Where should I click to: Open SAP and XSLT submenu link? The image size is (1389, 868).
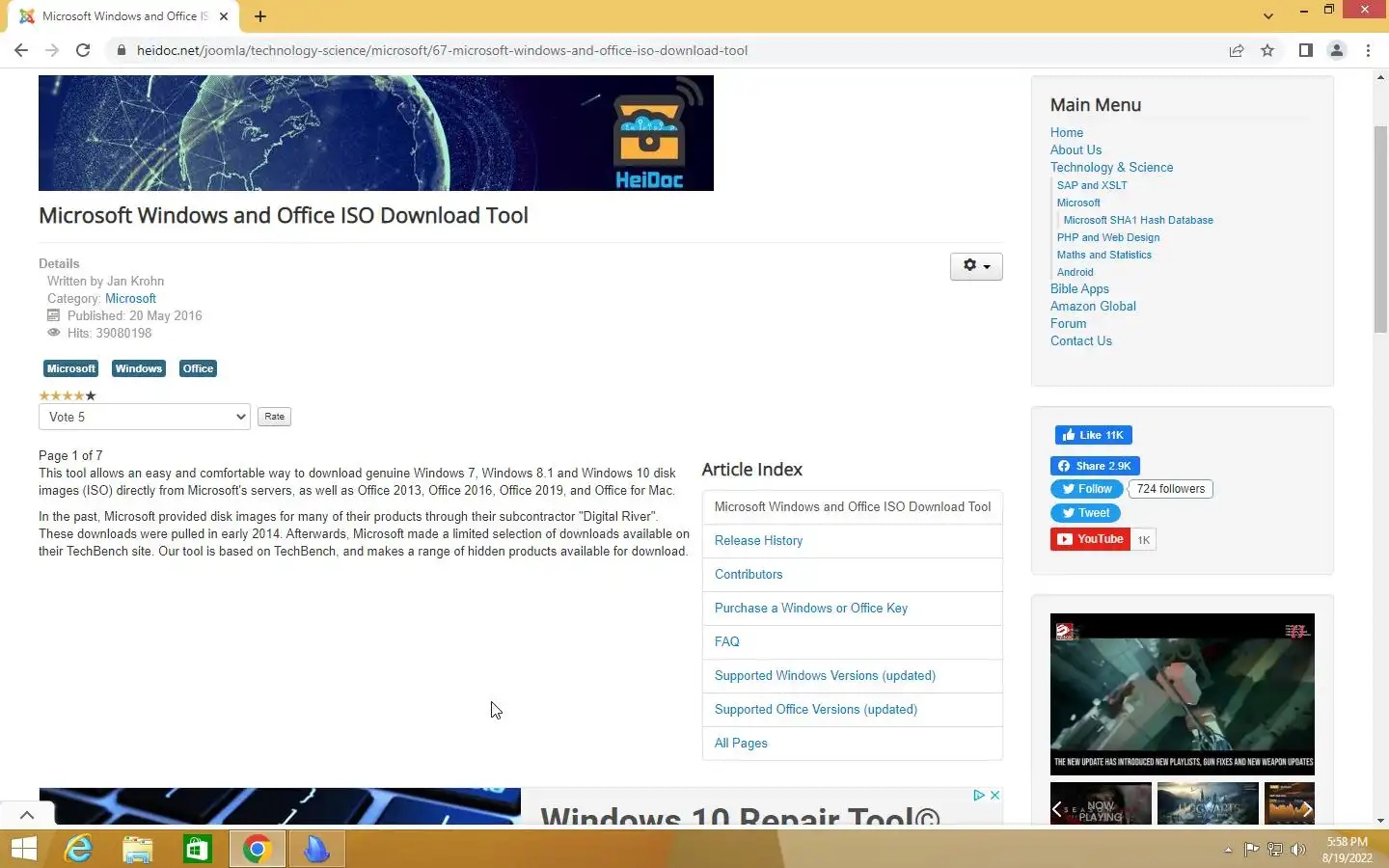click(x=1092, y=185)
